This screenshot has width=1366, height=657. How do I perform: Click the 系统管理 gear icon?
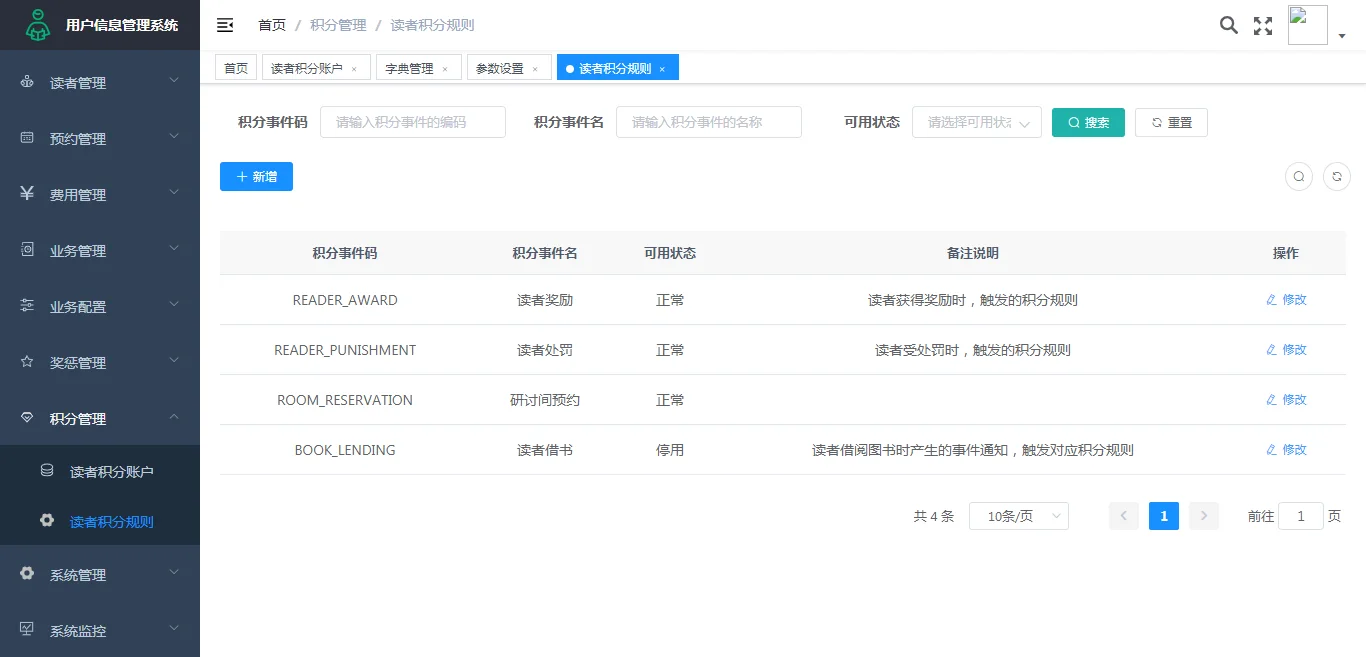(x=27, y=574)
